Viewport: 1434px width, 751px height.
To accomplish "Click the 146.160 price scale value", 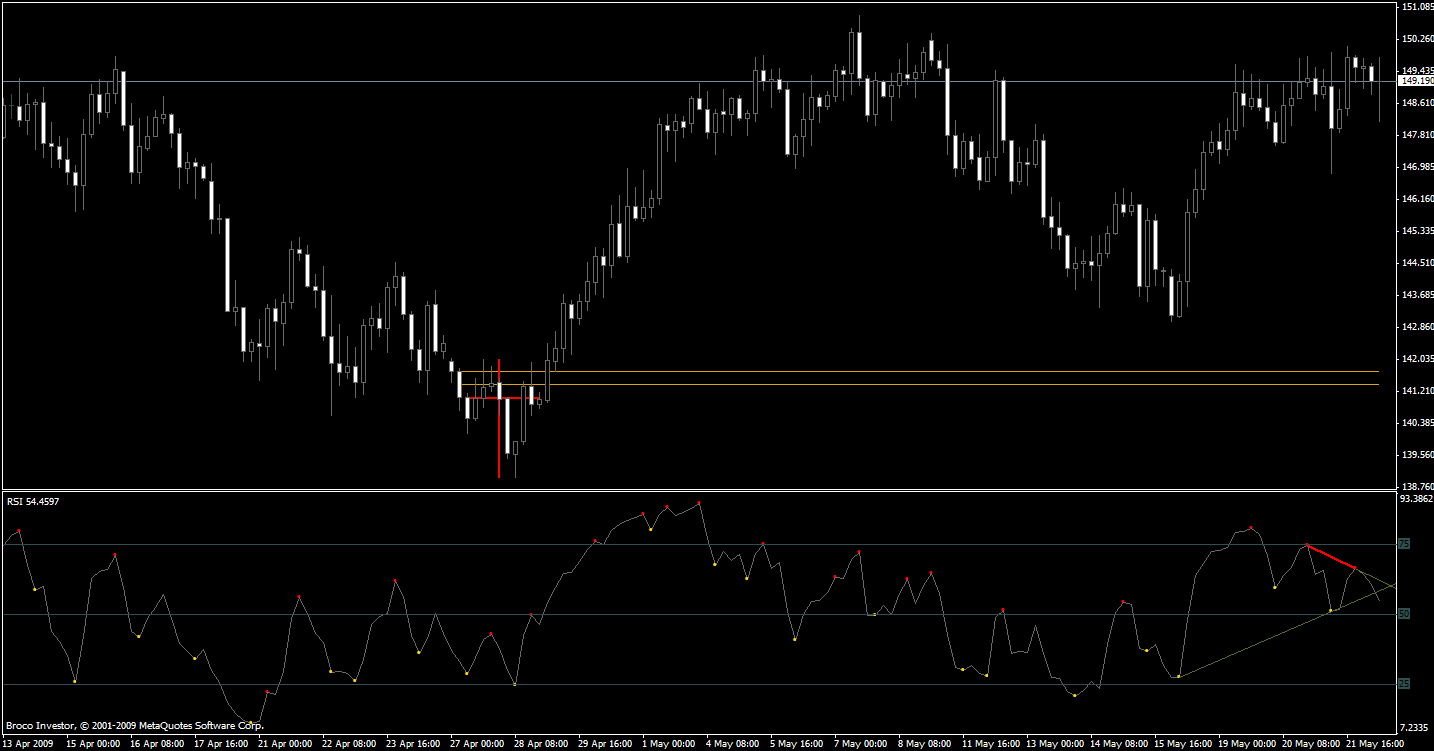I will 1418,199.
